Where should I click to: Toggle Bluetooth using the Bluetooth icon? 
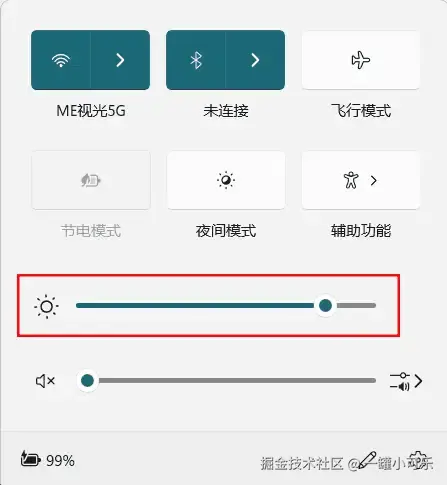tap(196, 60)
